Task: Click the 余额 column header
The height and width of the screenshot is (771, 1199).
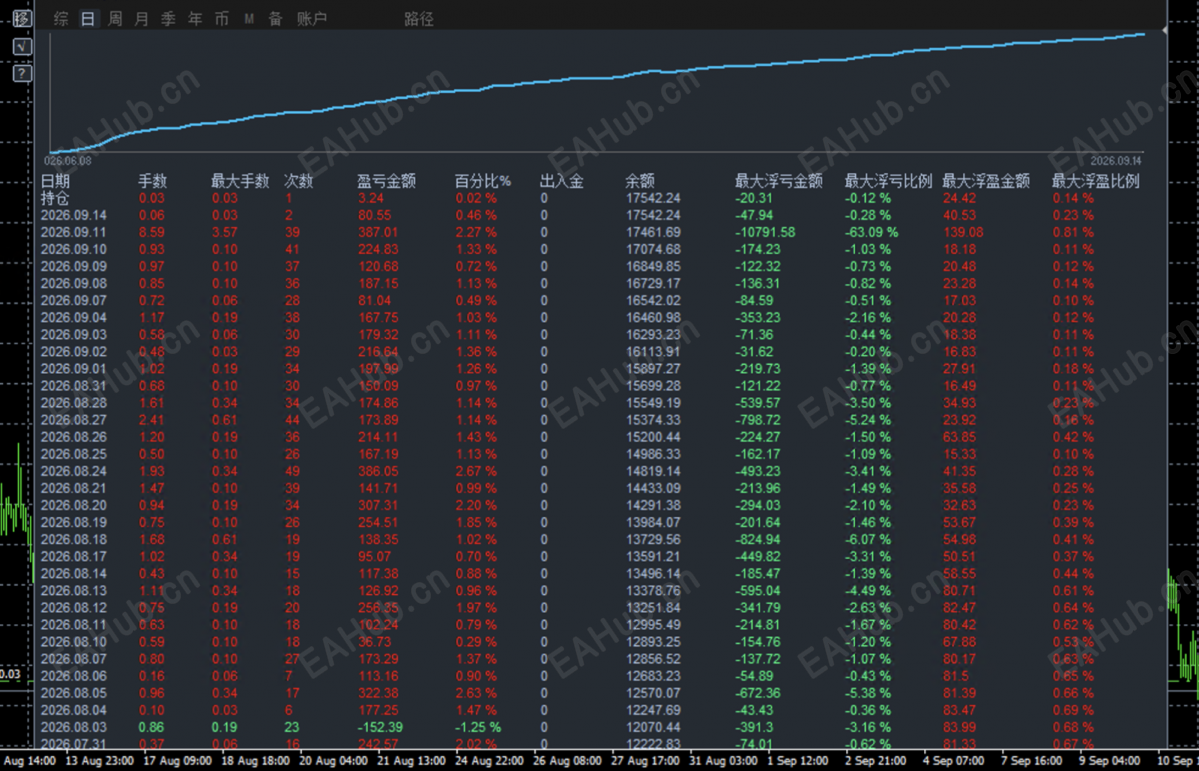Action: click(640, 181)
